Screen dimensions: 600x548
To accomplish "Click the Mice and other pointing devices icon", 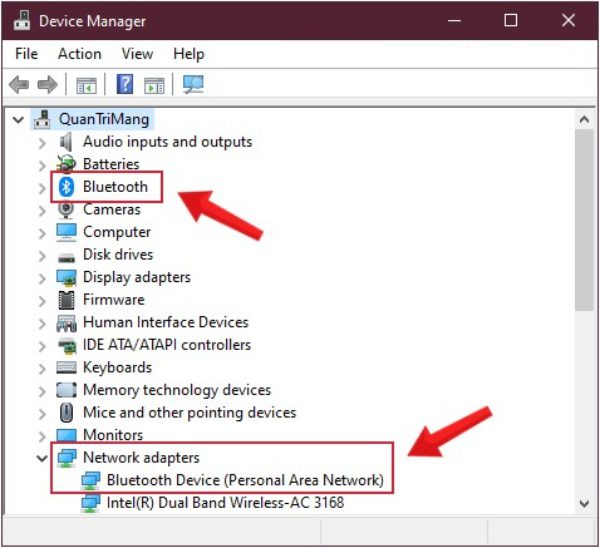I will 67,413.
